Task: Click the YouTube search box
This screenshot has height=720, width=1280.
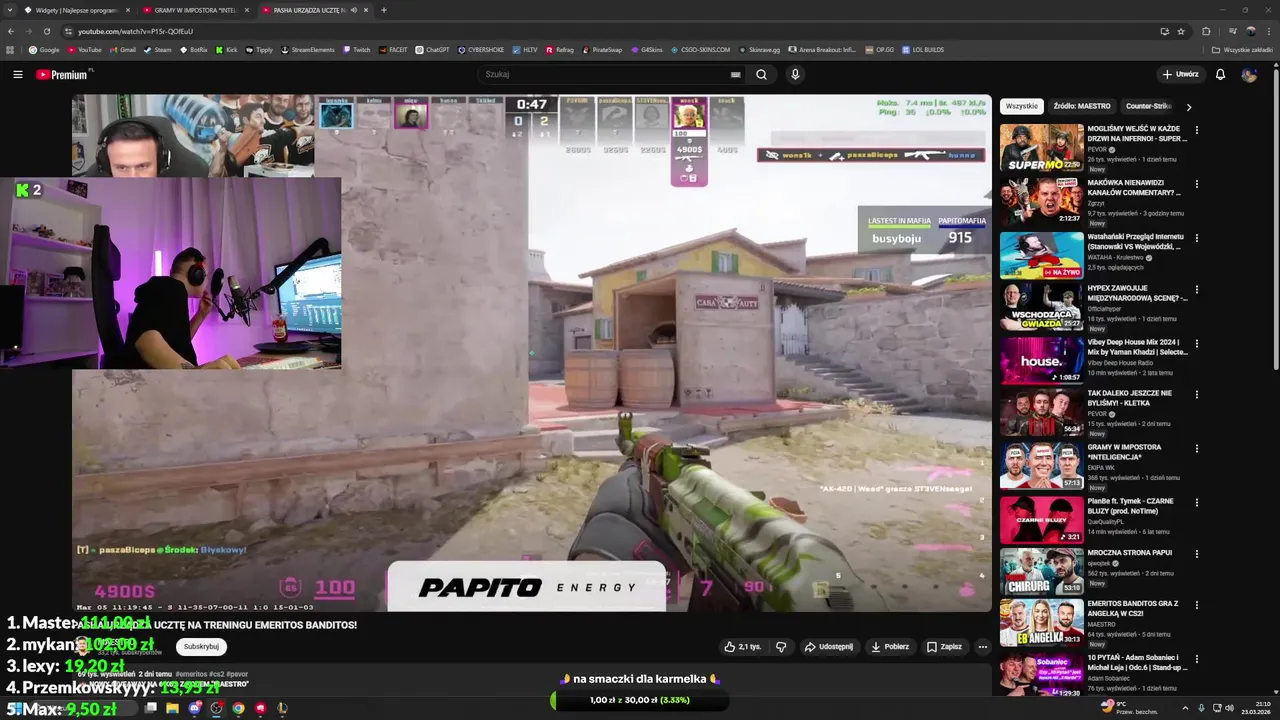Action: pyautogui.click(x=605, y=74)
